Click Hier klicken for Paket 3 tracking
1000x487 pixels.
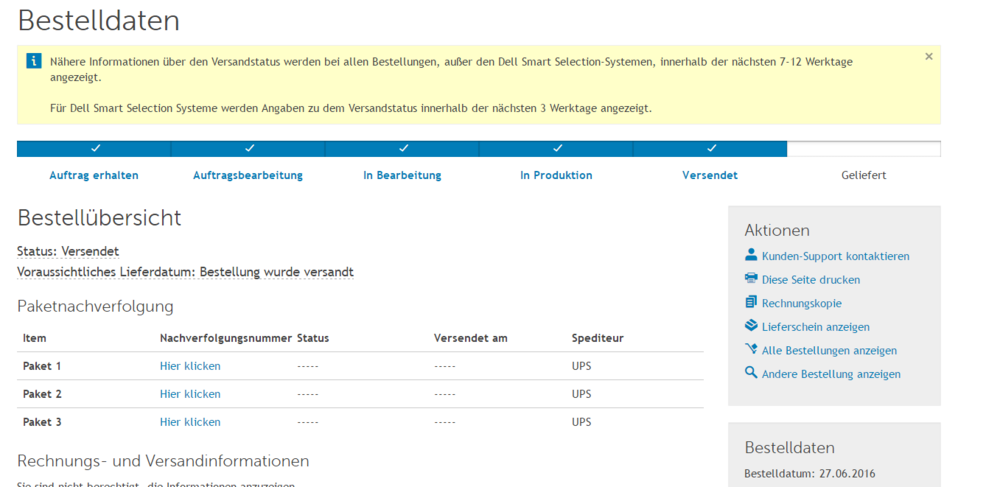coord(190,422)
